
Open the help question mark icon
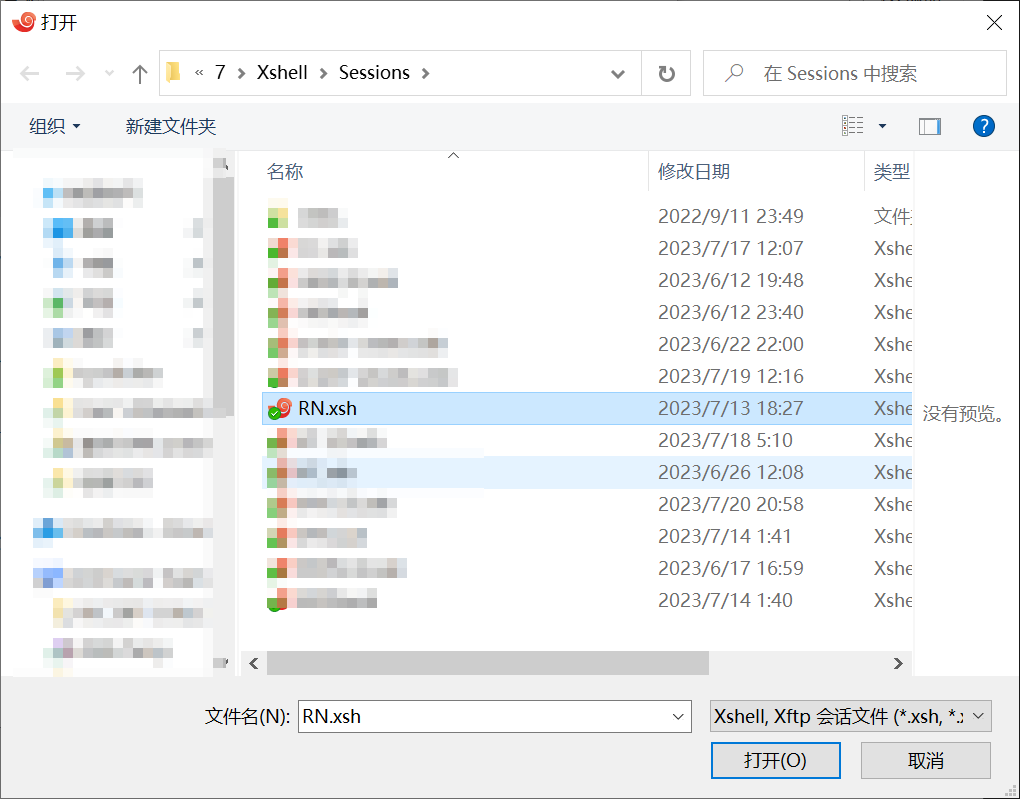[x=983, y=126]
